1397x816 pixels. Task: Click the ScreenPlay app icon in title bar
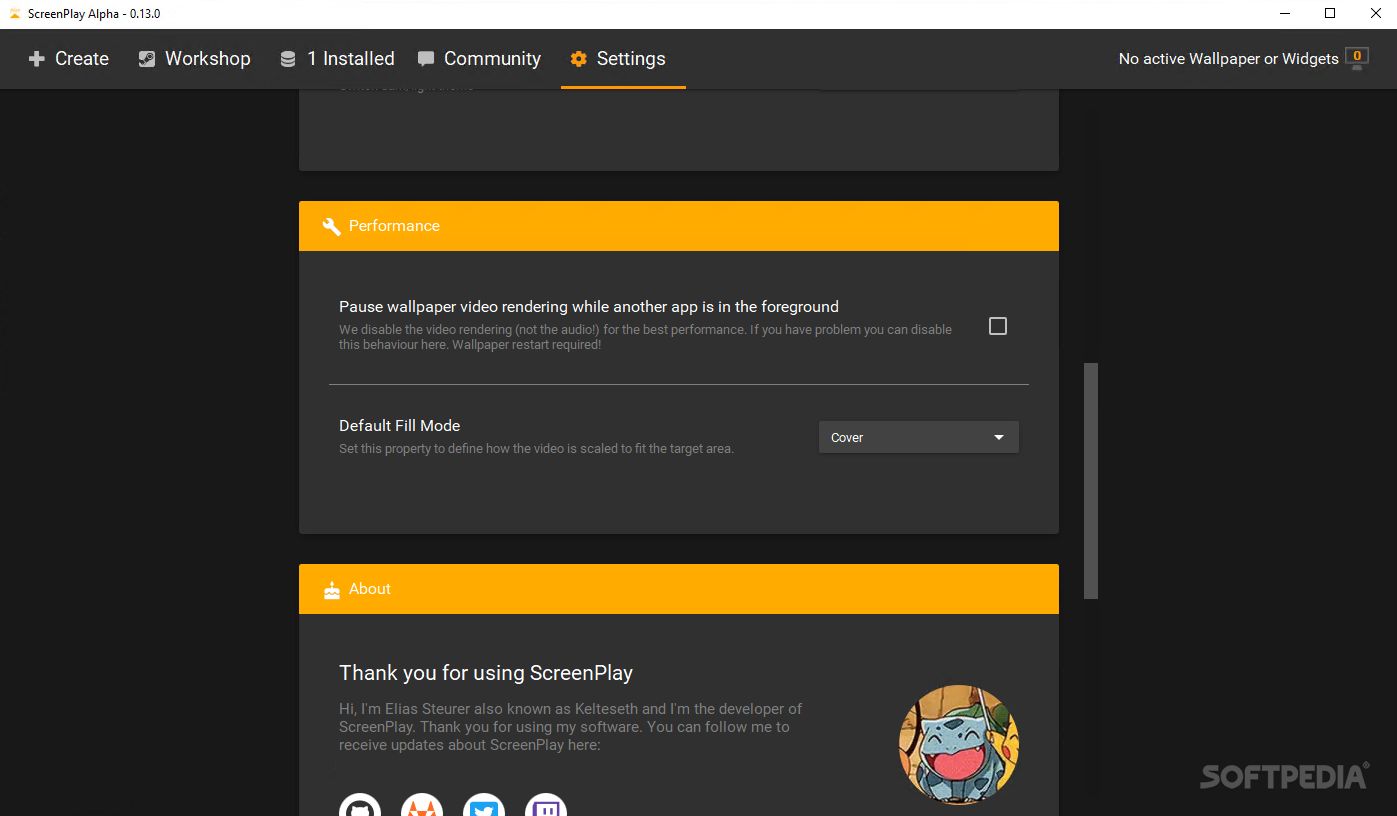click(x=14, y=14)
